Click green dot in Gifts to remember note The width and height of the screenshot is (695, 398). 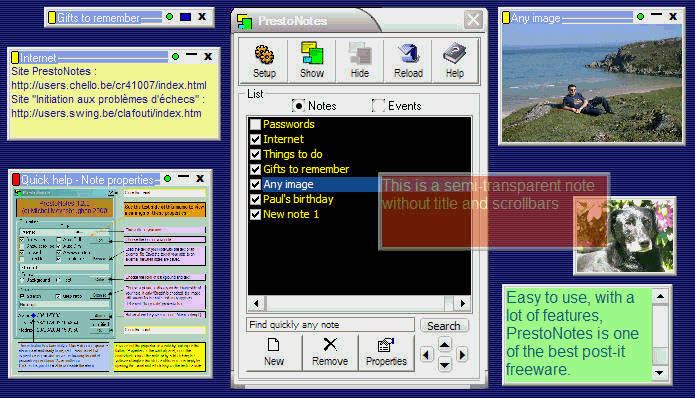click(x=169, y=17)
